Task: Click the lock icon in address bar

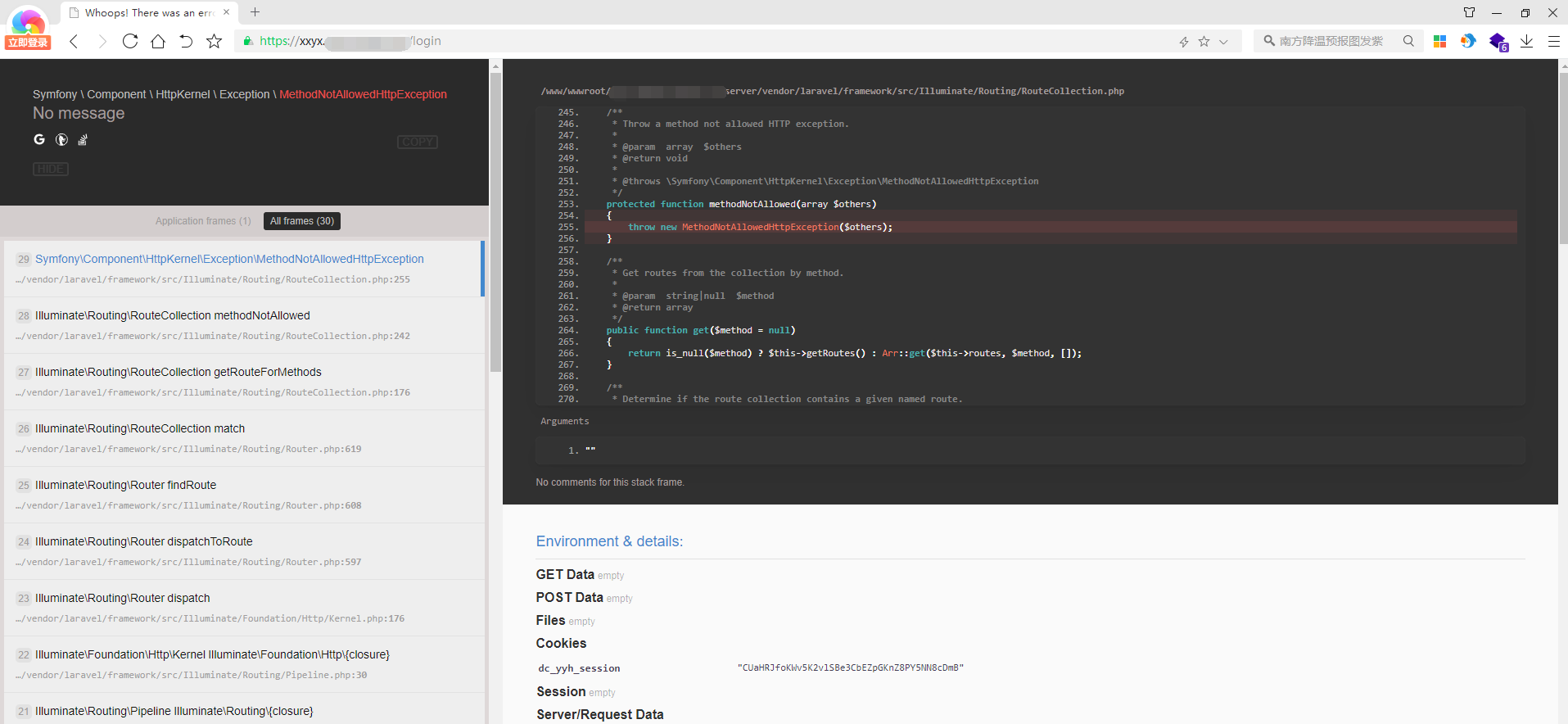Action: click(x=248, y=41)
